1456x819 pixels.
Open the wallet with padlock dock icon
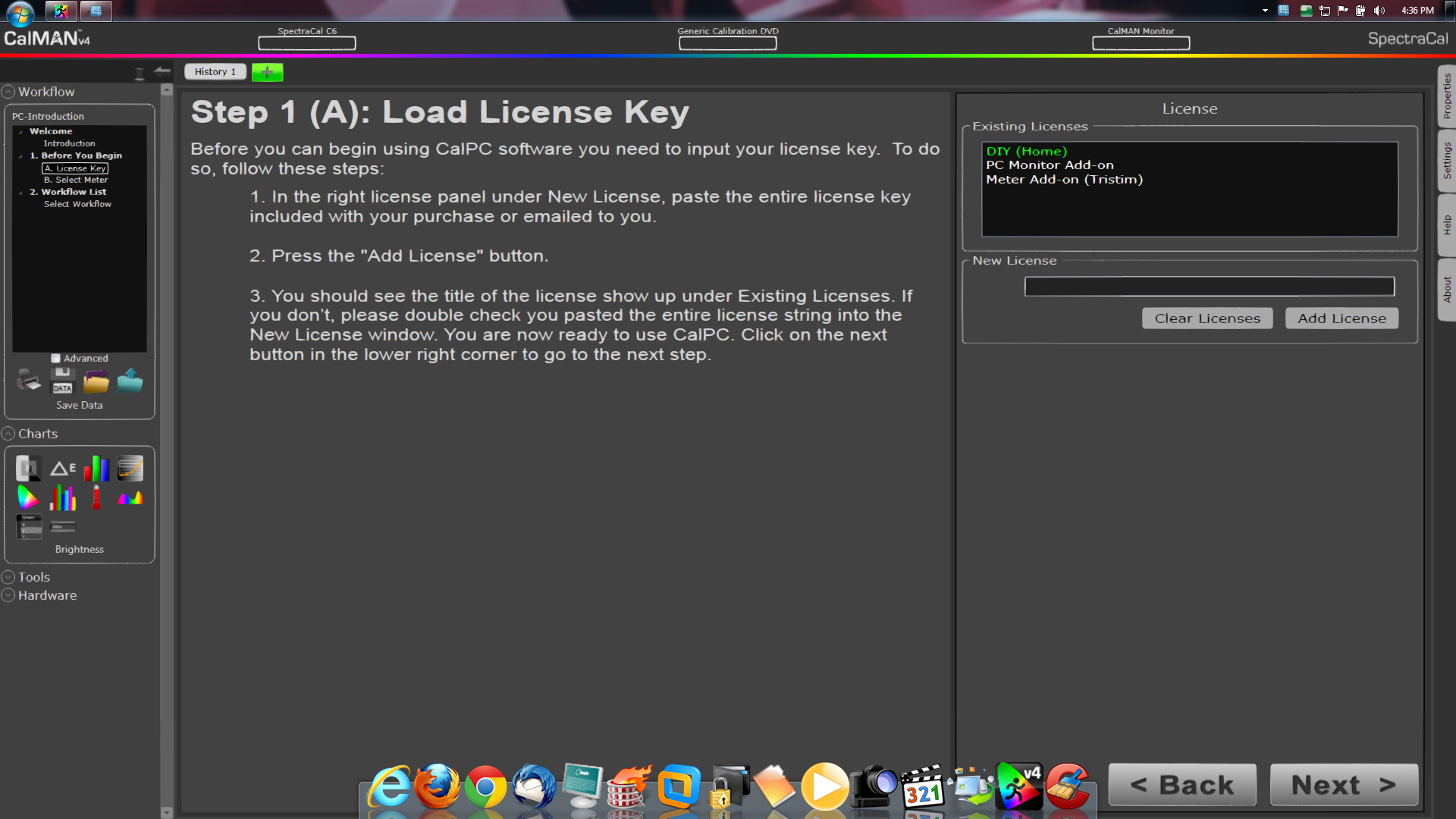728,786
